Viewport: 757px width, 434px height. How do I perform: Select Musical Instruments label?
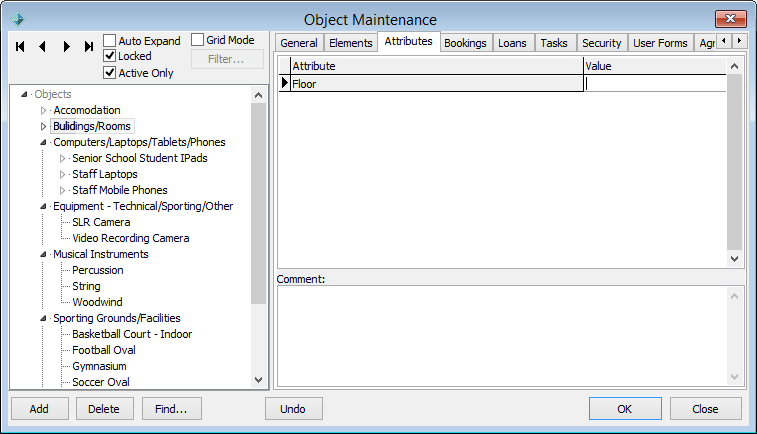tap(101, 254)
